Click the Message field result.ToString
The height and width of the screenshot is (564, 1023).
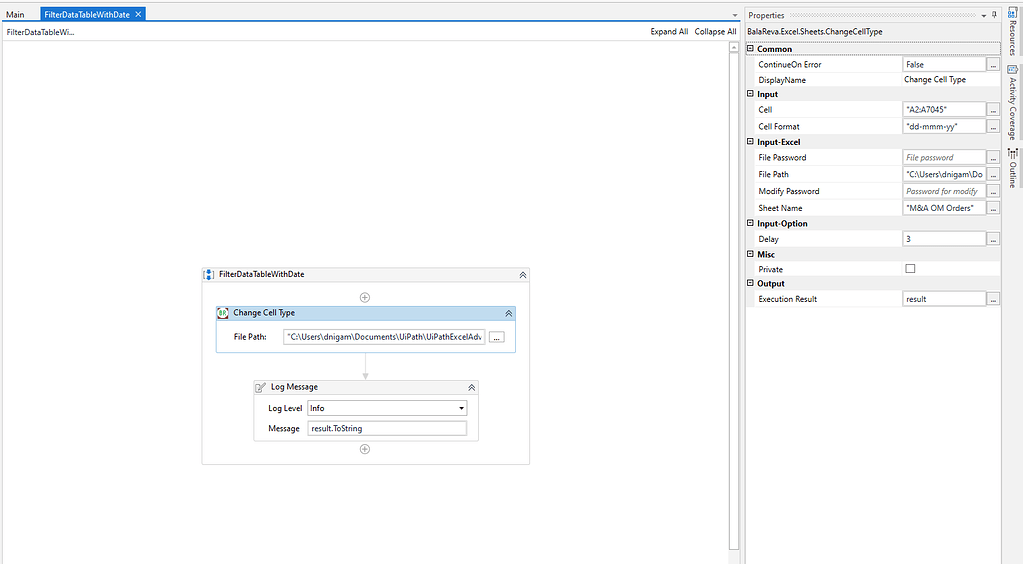(x=387, y=428)
